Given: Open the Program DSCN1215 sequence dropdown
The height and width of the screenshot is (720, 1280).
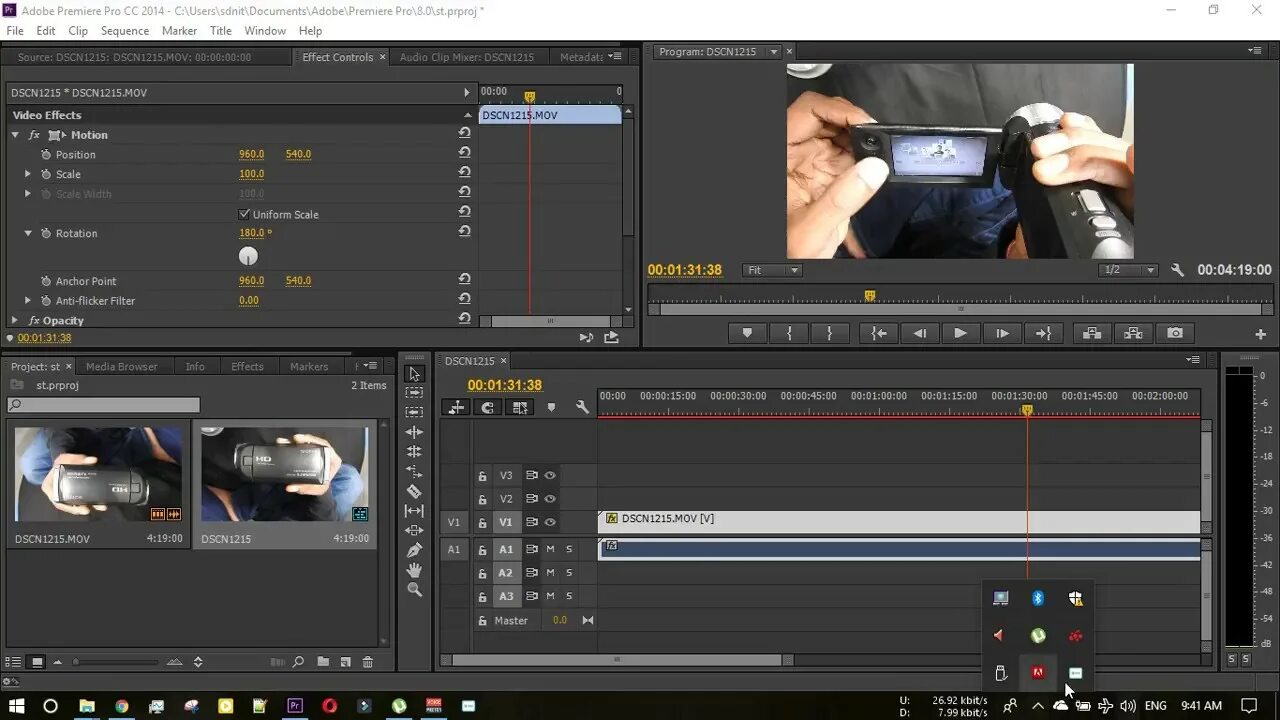Looking at the screenshot, I should (x=773, y=52).
